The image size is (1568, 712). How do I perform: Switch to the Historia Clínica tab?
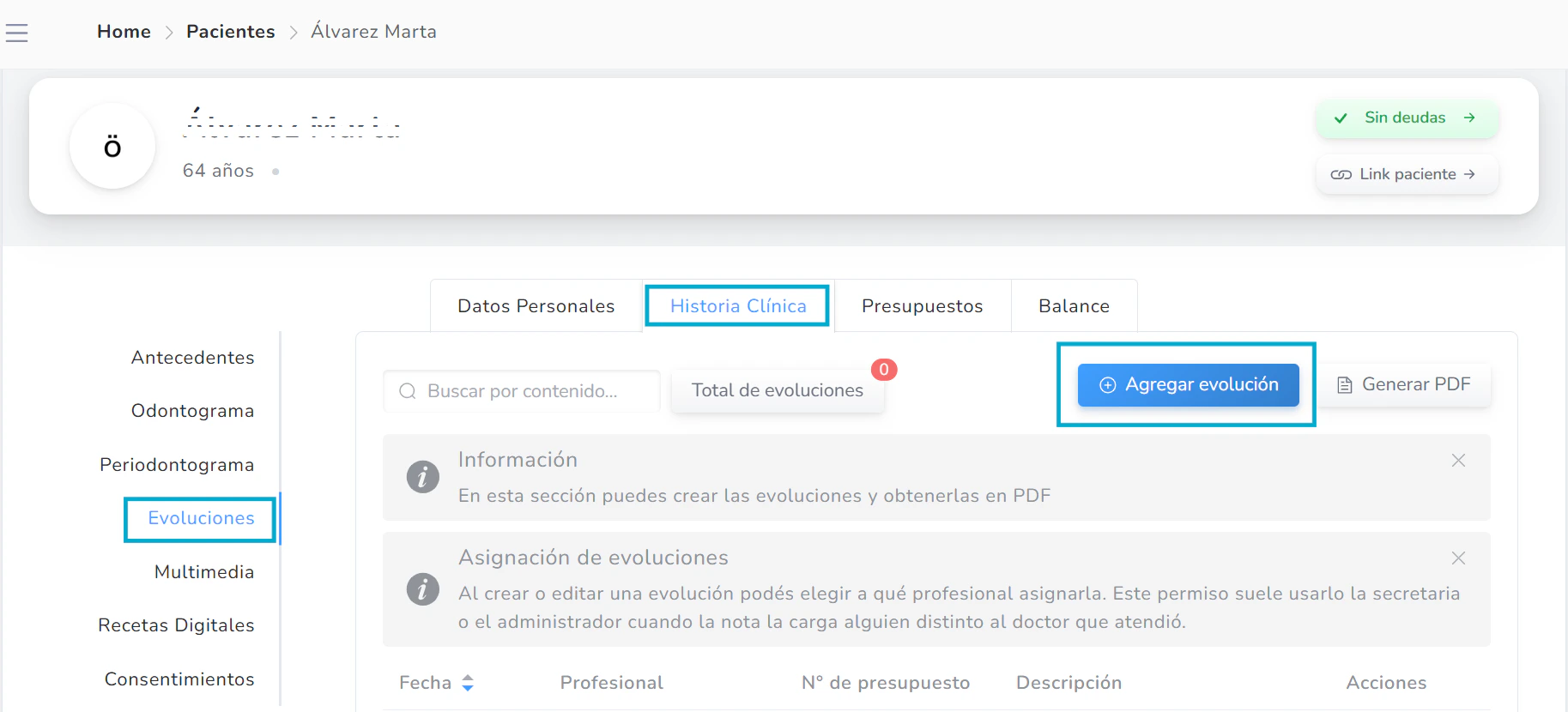[738, 306]
